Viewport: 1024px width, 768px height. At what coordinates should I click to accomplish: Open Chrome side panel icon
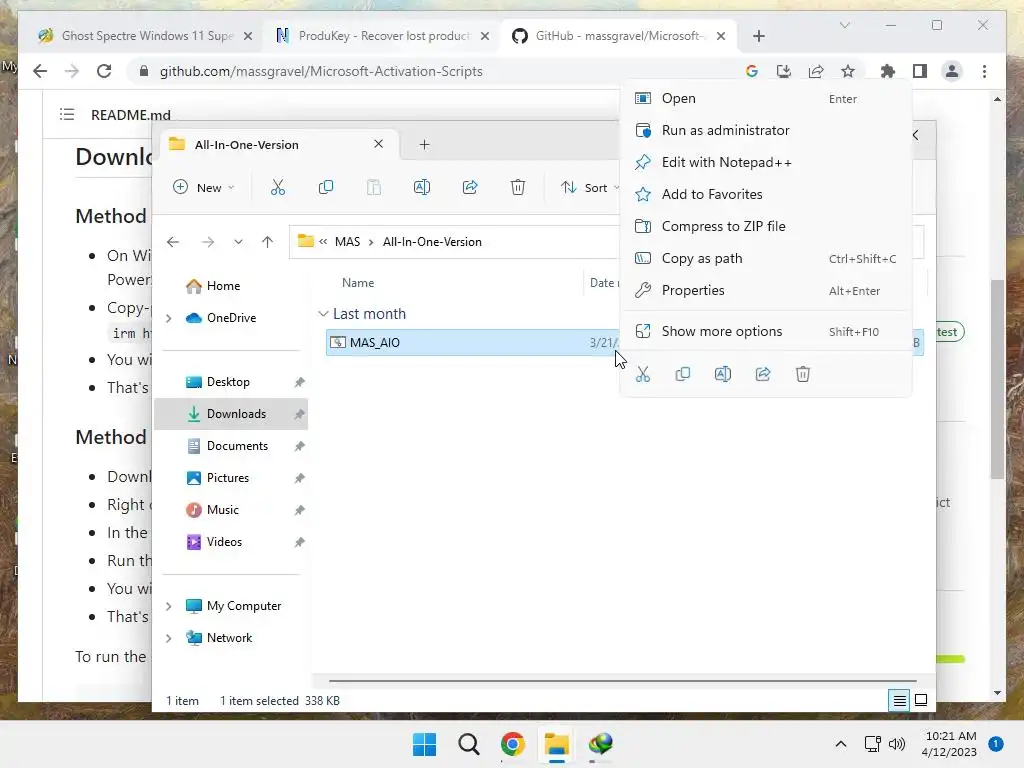click(920, 71)
